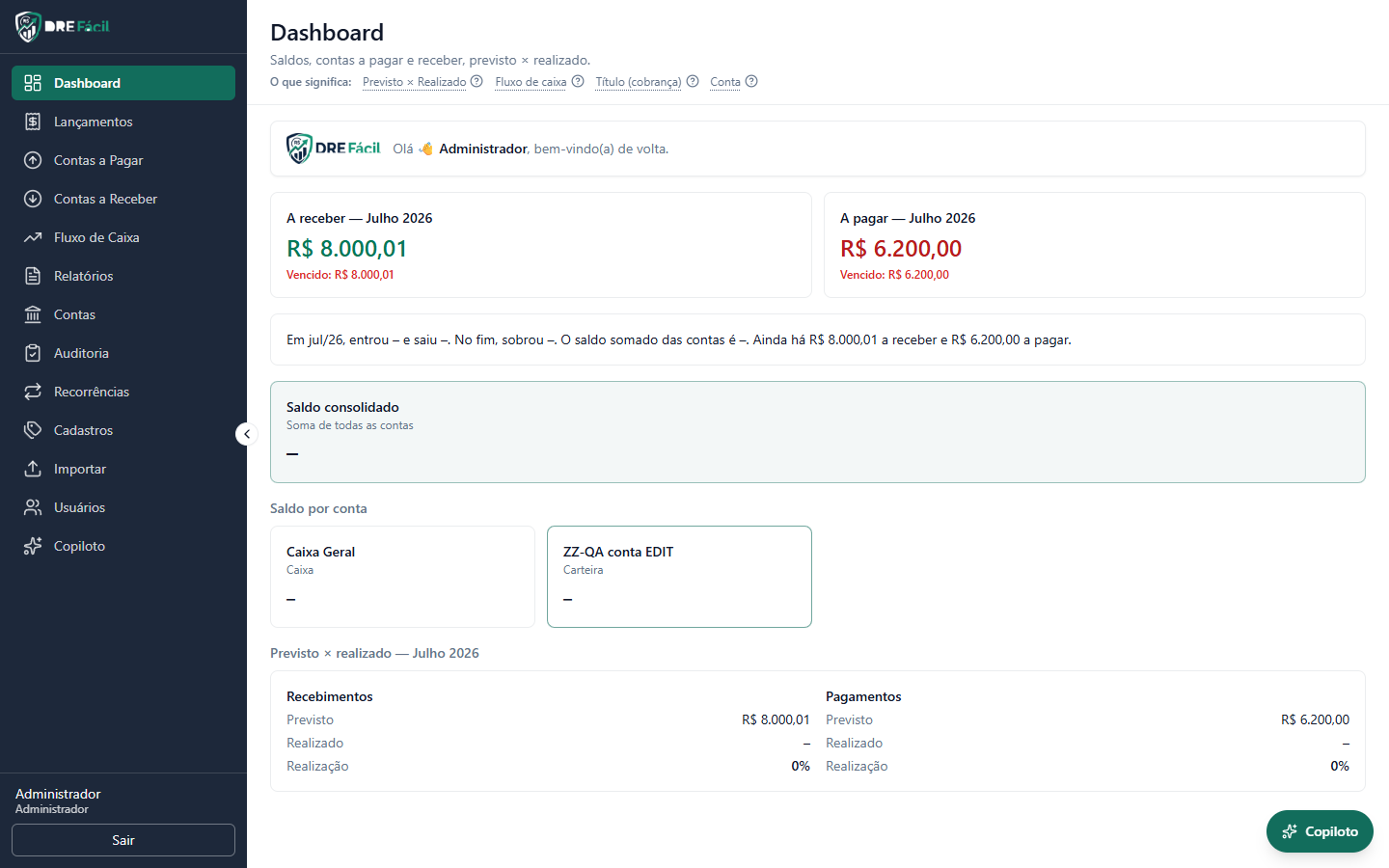Click the Lançamentos receipt icon
This screenshot has height=868, width=1389.
[33, 122]
